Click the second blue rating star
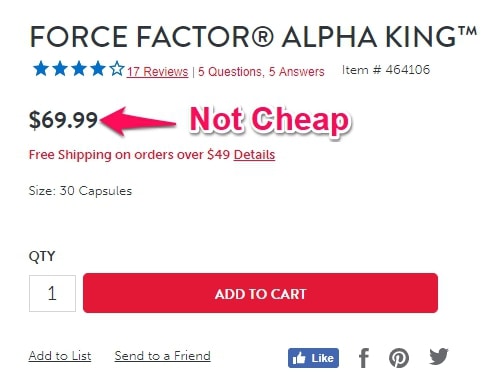Viewport: 487px width, 382px height. click(x=60, y=69)
